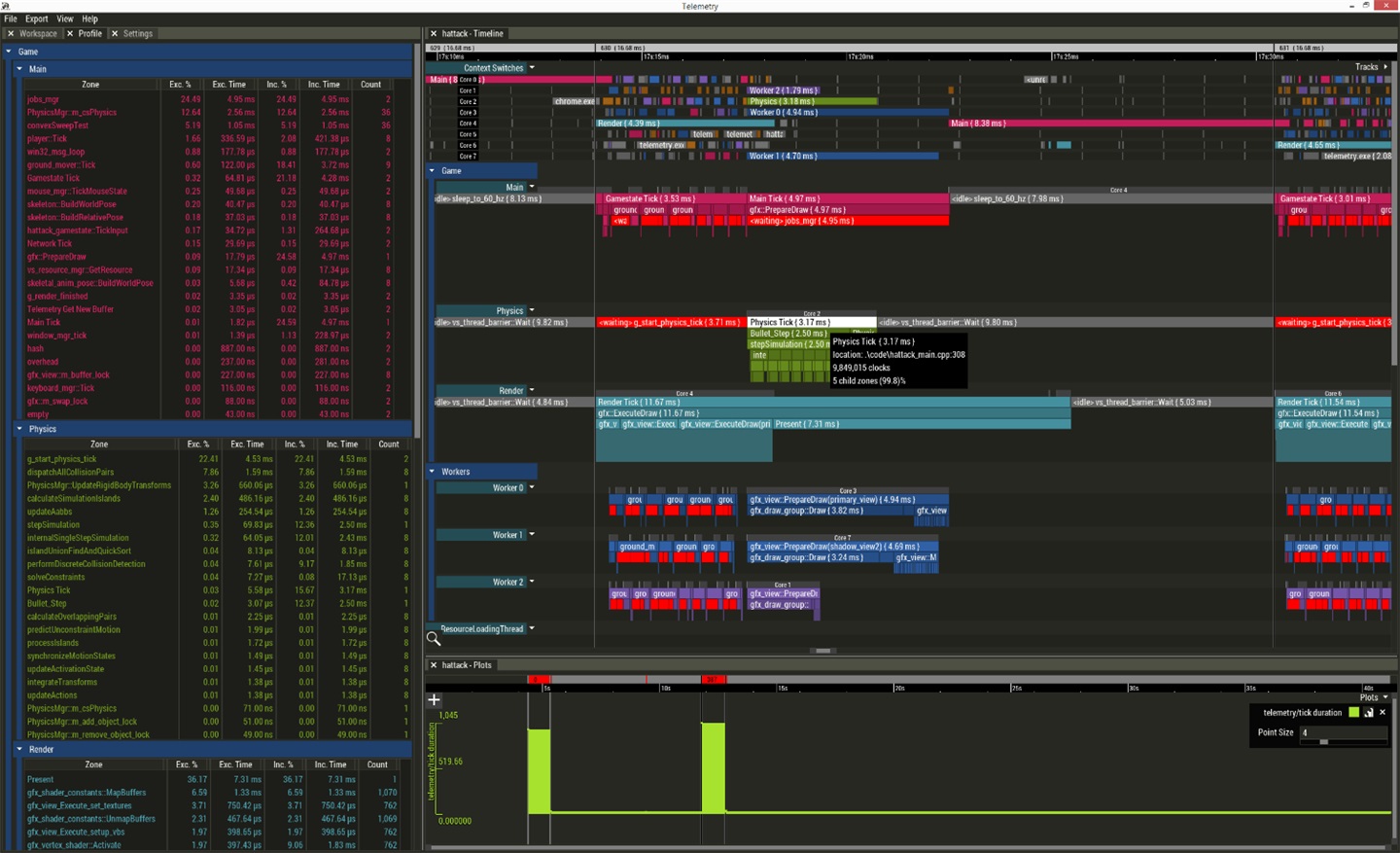The image size is (1400, 853).
Task: Open the Export menu
Action: coord(36,18)
